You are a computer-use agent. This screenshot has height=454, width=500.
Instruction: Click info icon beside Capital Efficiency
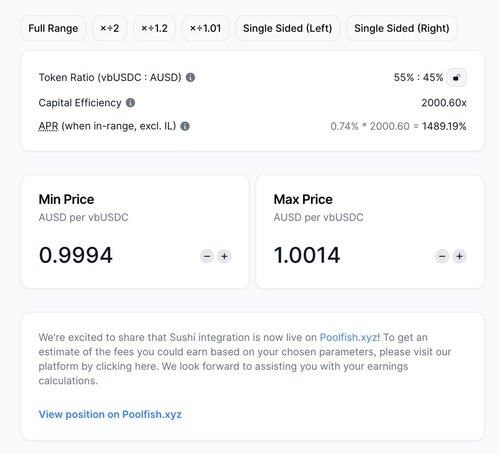[x=130, y=103]
